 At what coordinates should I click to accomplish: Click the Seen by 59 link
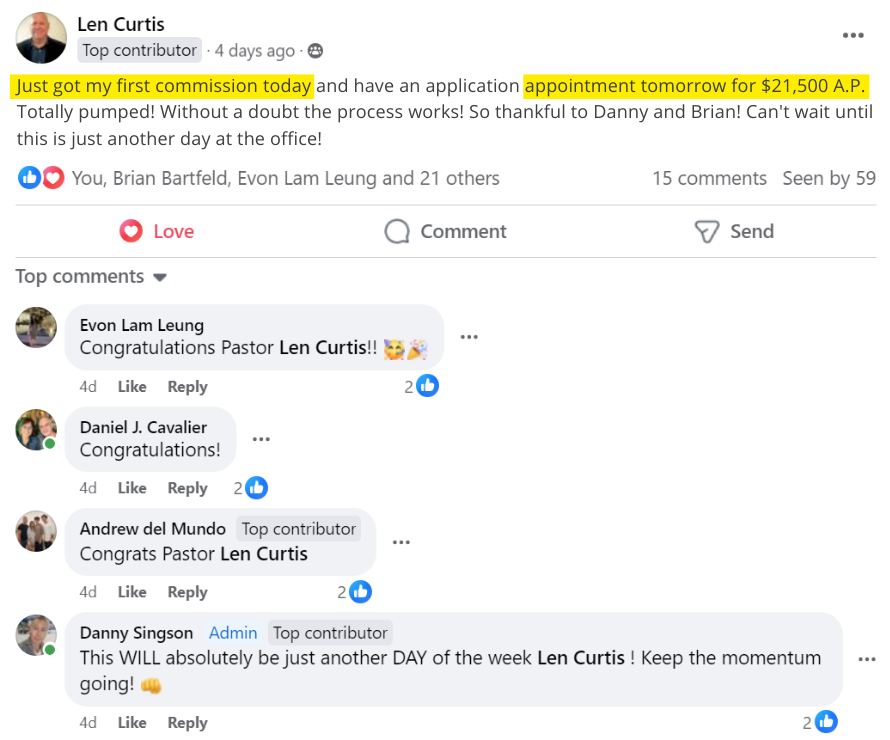[x=829, y=178]
